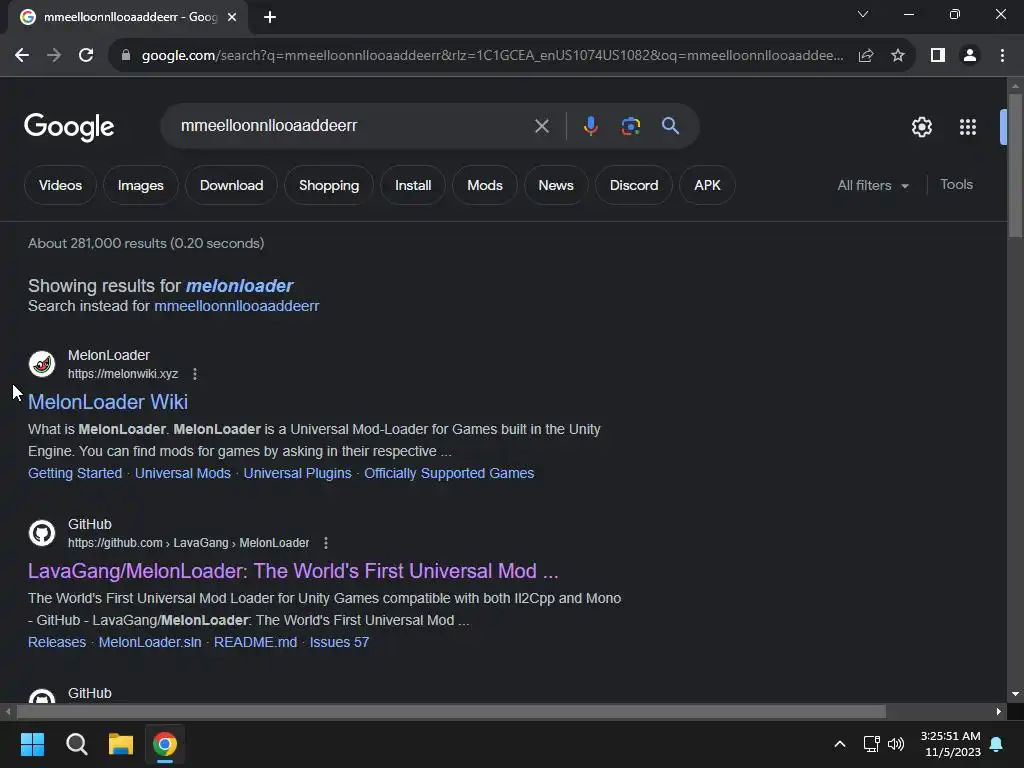Search by image with Google Lens

point(630,126)
